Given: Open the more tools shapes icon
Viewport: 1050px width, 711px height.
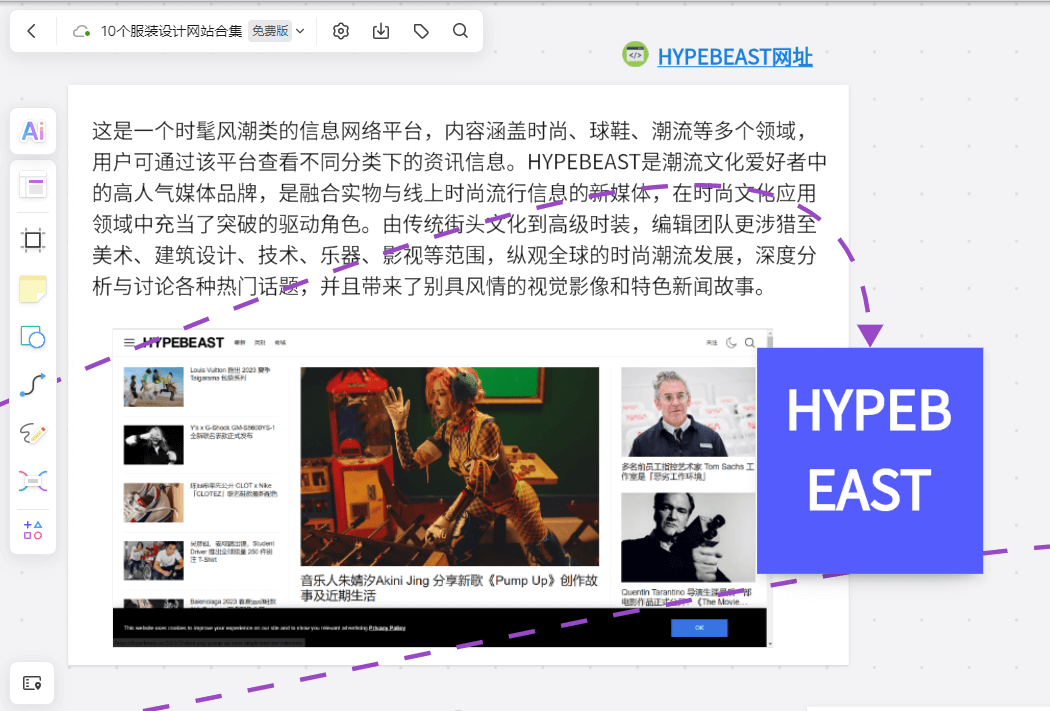Looking at the screenshot, I should pyautogui.click(x=33, y=530).
